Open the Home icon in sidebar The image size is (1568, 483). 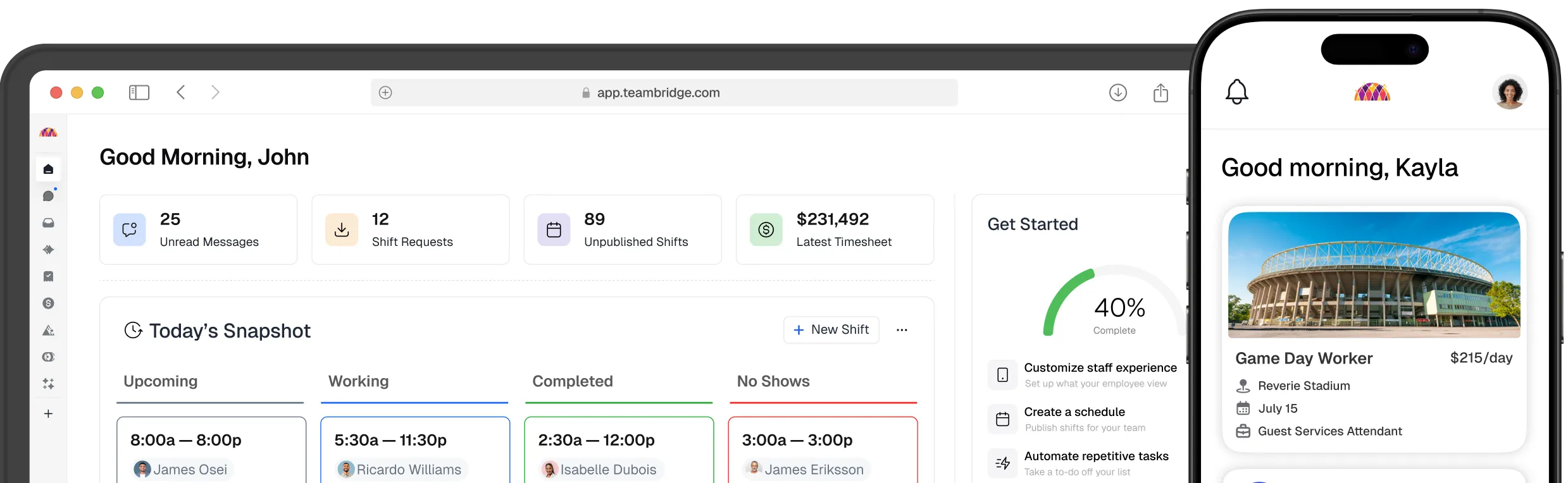click(48, 169)
